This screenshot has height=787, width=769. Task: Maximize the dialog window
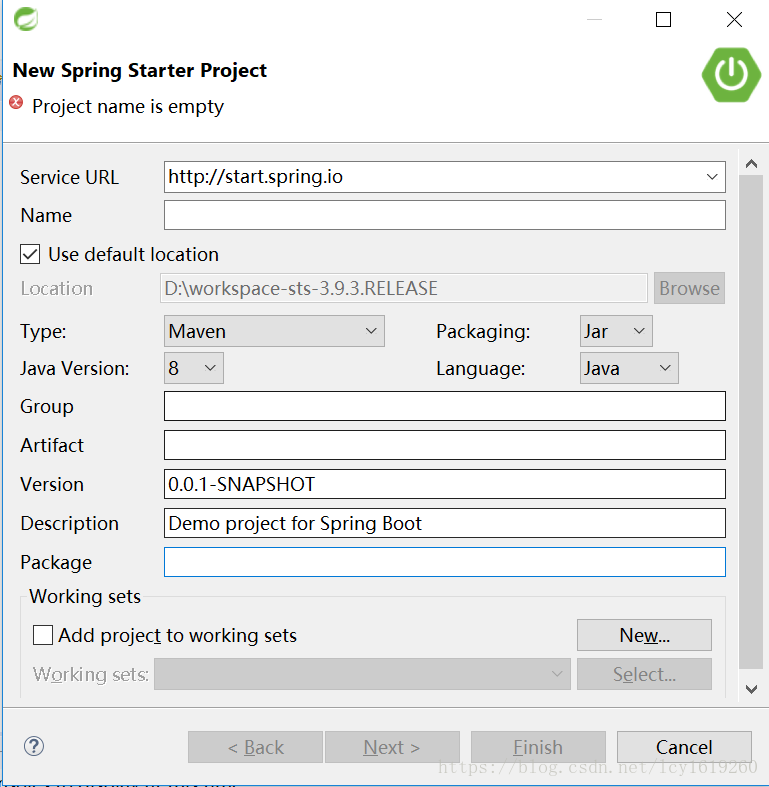[663, 20]
